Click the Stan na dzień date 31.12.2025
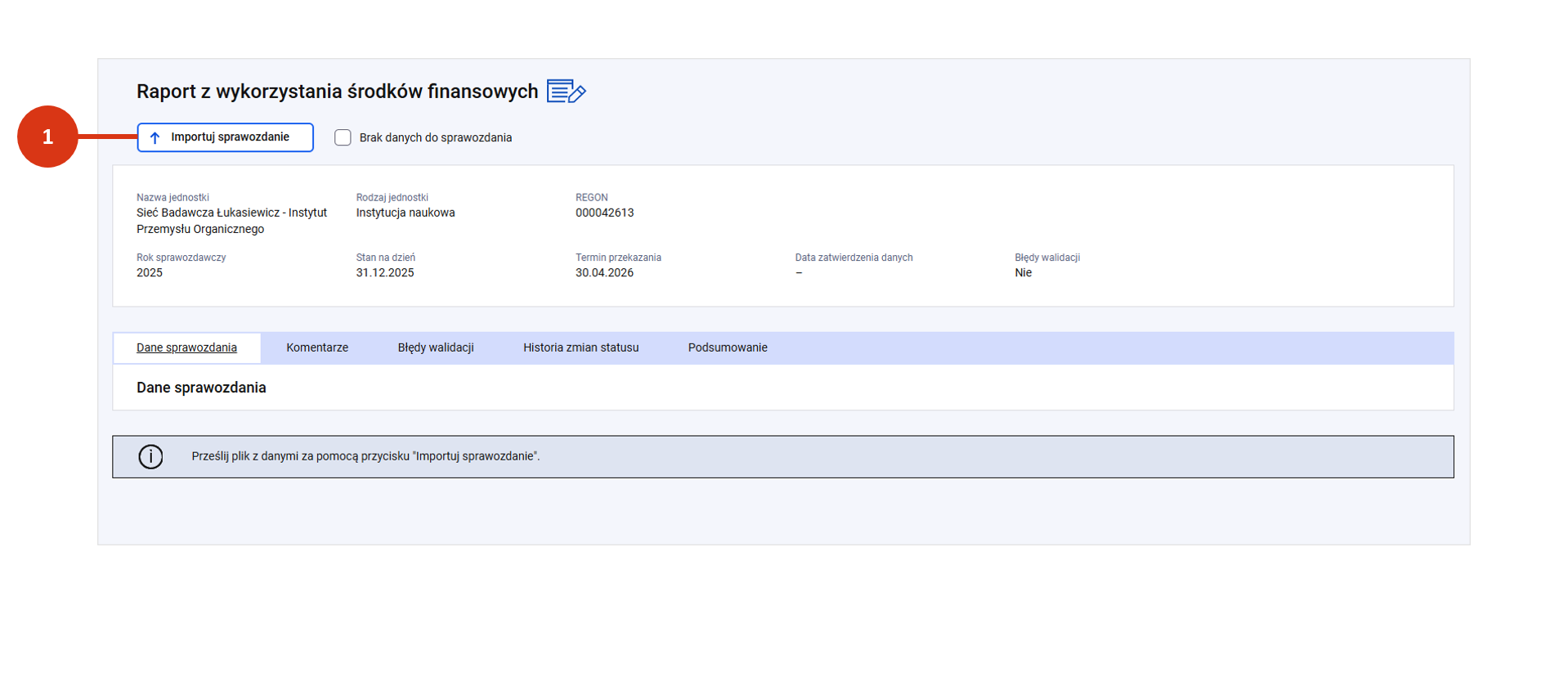Screen dimensions: 1568x686 (385, 273)
